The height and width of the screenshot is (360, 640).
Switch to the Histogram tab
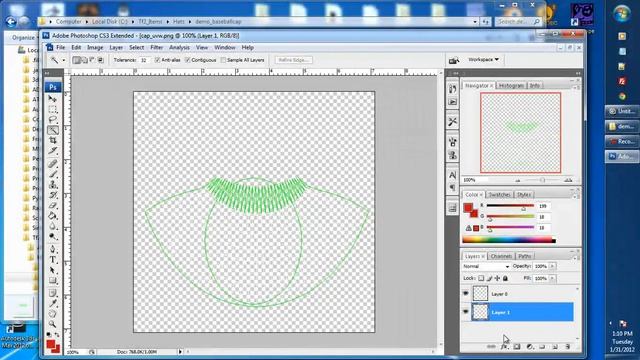[511, 85]
